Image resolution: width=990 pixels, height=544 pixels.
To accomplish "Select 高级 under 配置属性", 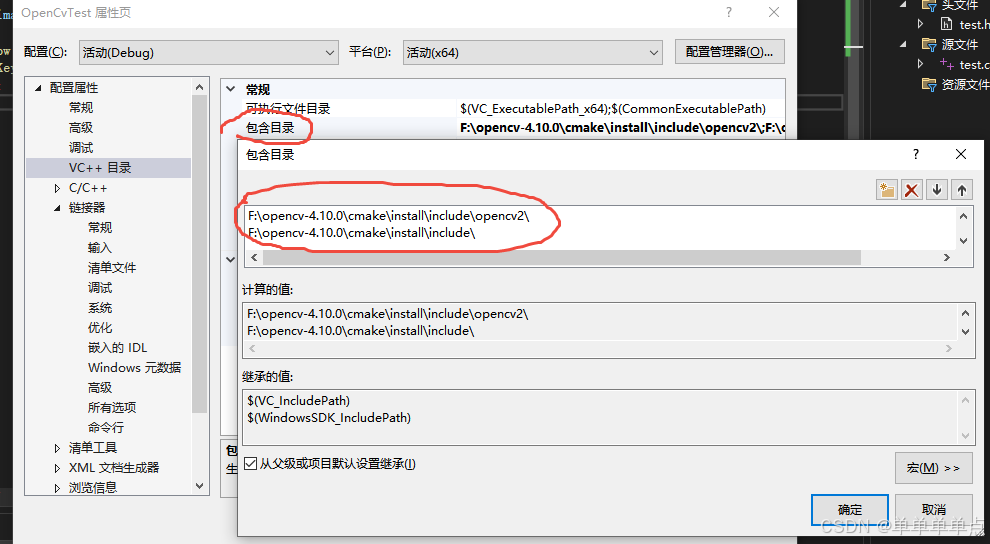I will coord(81,127).
